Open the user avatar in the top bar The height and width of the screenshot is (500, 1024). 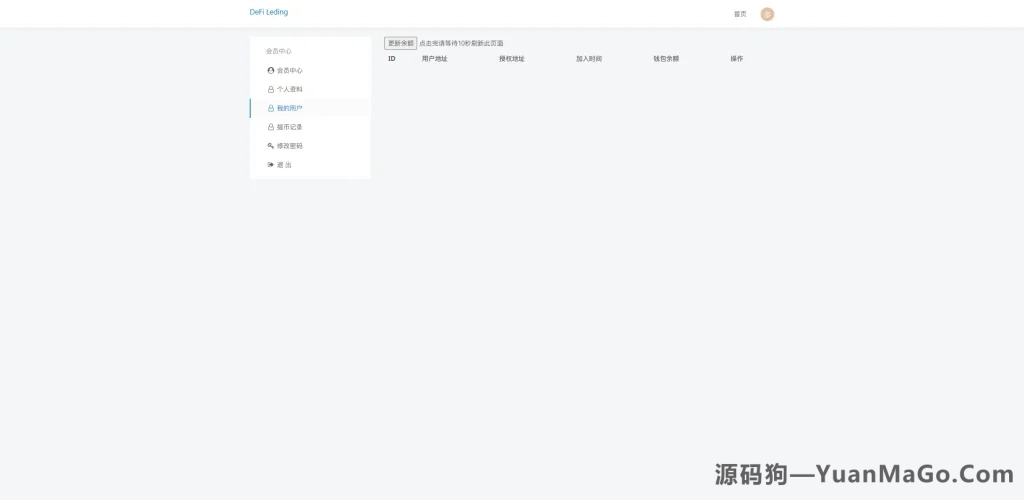[x=767, y=14]
